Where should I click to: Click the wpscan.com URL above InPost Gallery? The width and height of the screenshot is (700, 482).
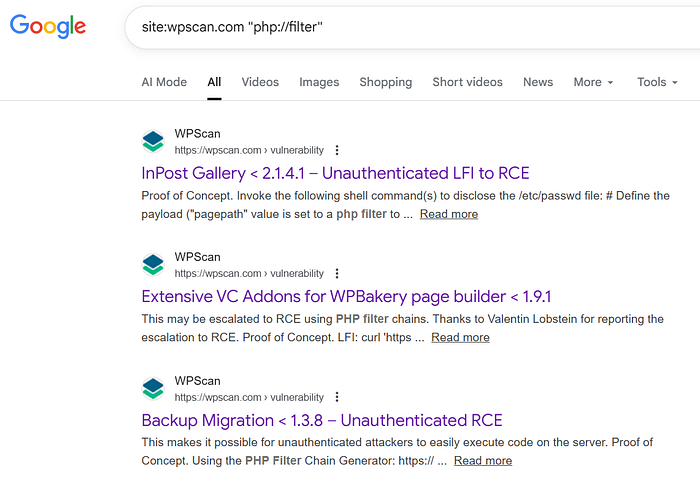[x=249, y=150]
